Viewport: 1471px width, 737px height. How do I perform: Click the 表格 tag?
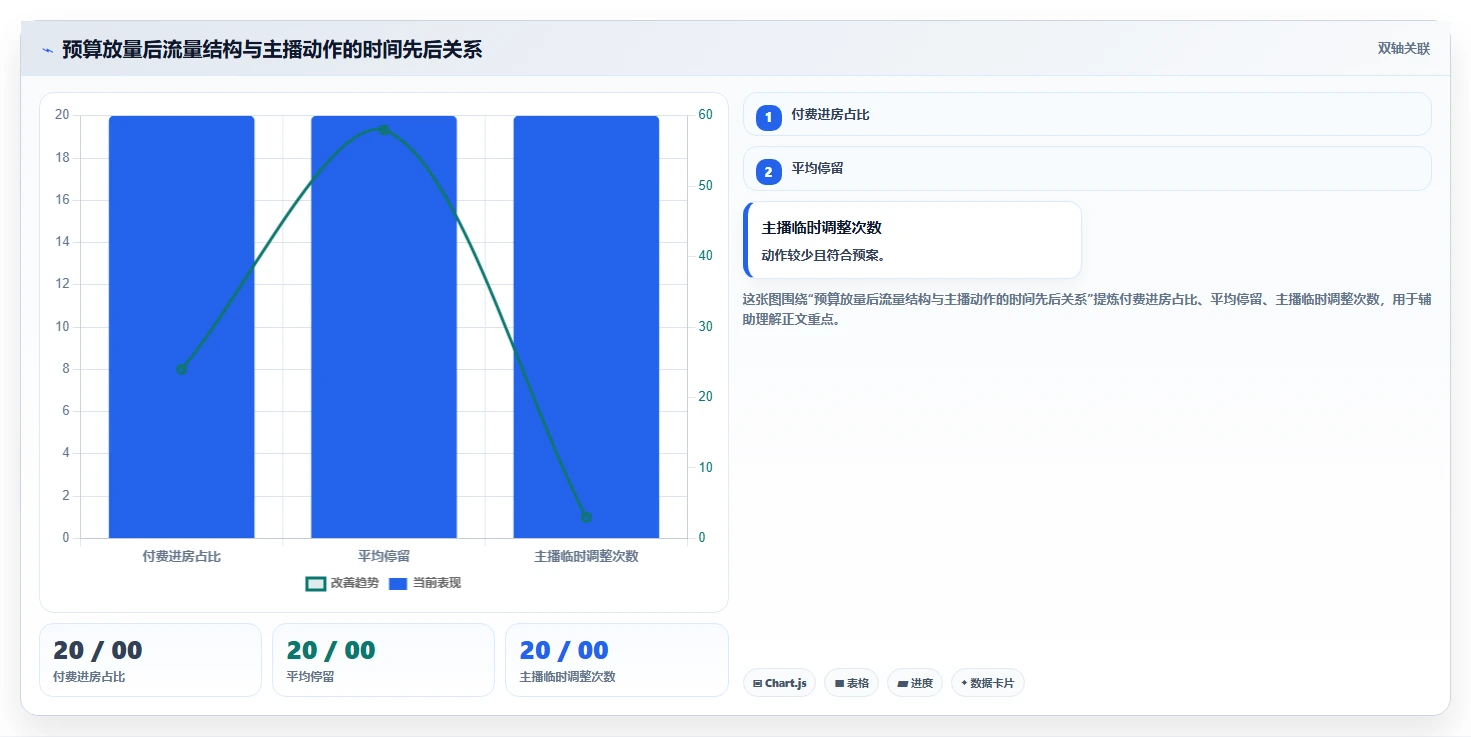(x=852, y=683)
